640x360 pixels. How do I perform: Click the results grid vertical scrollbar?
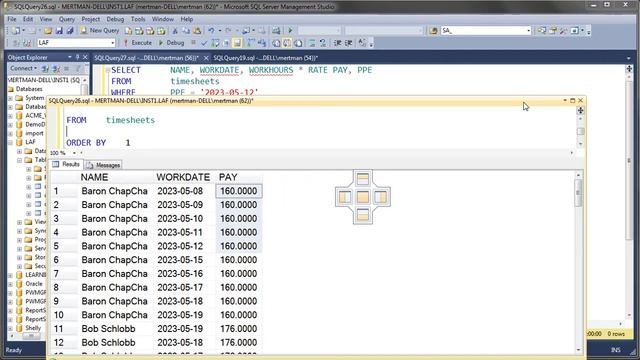[x=578, y=262]
